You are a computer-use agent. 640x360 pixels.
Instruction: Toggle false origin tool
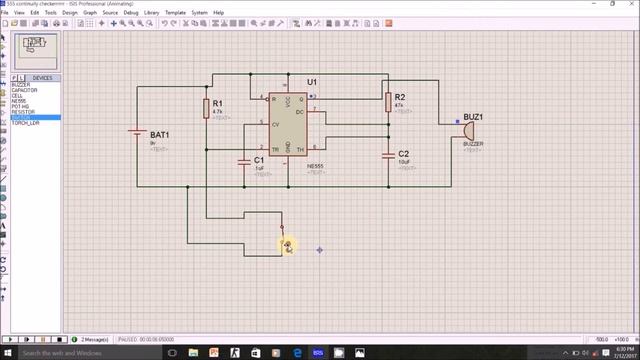tap(102, 24)
